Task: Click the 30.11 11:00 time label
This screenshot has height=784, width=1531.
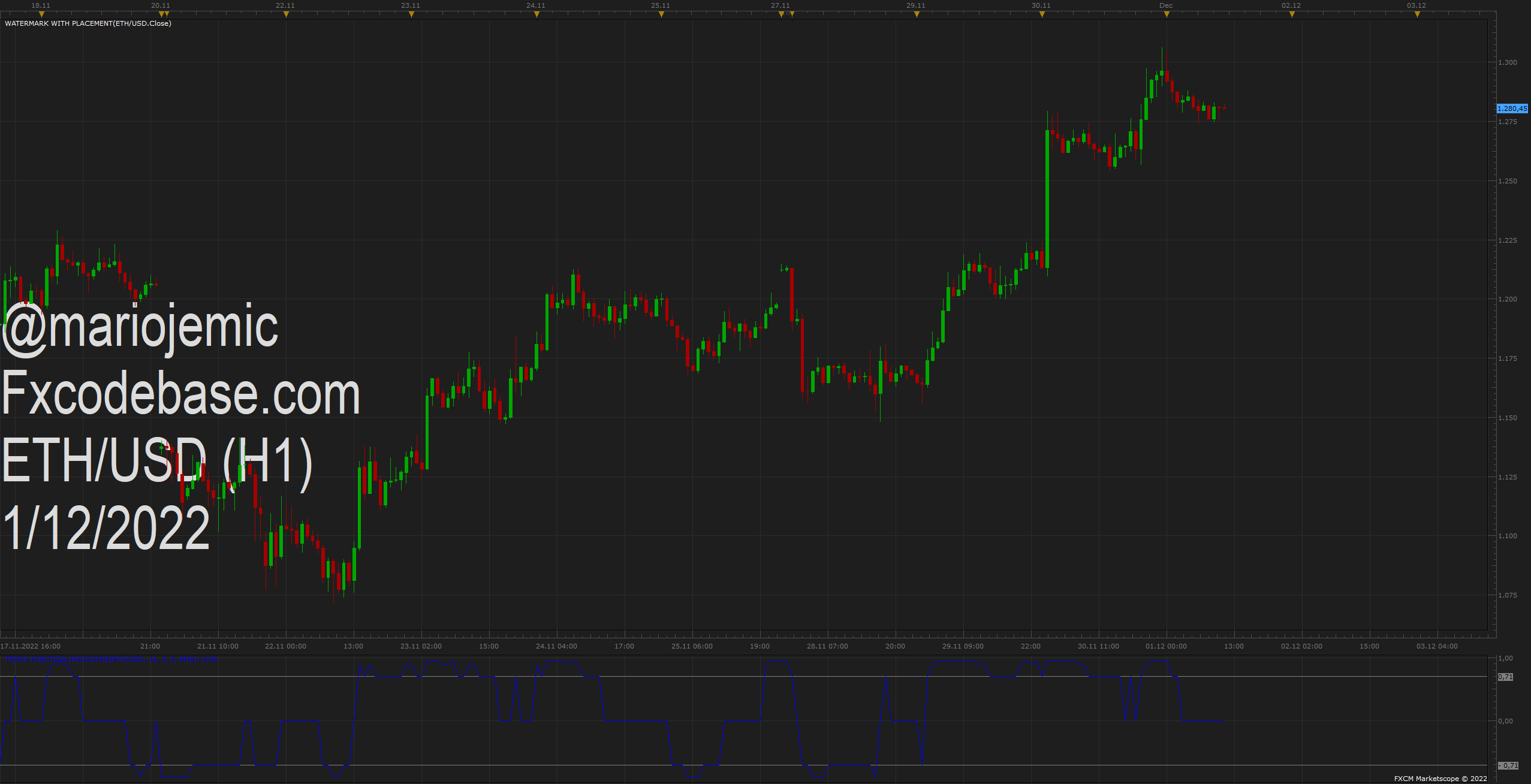Action: [x=1098, y=646]
